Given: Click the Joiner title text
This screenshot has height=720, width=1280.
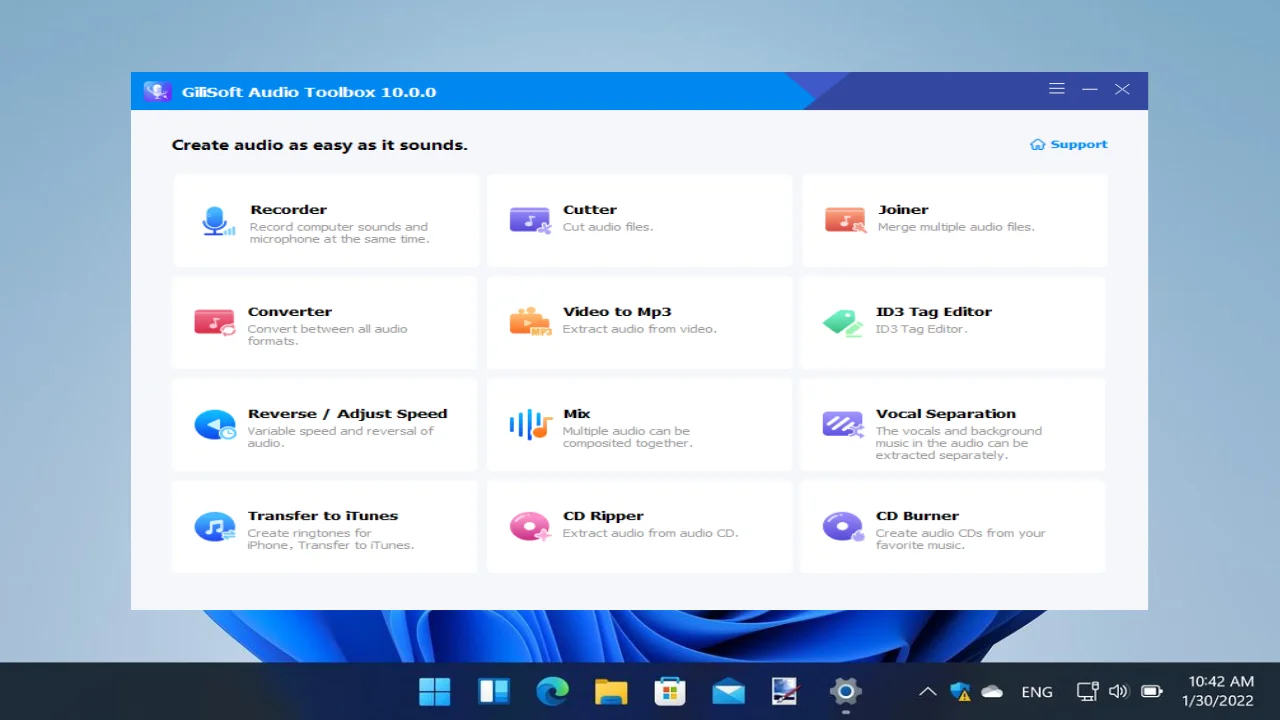Looking at the screenshot, I should (x=903, y=210).
